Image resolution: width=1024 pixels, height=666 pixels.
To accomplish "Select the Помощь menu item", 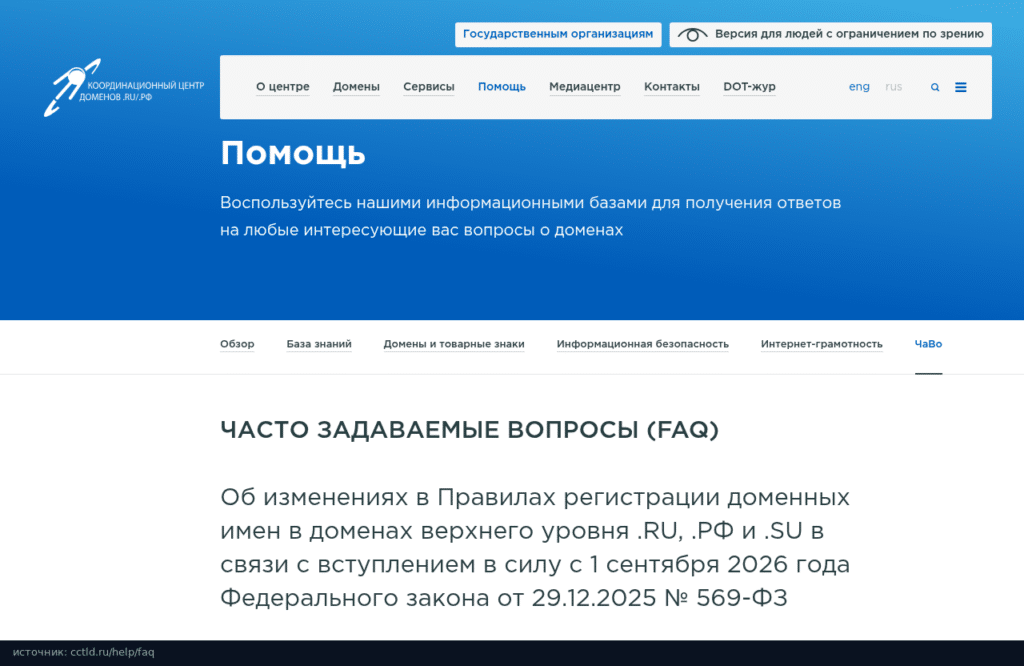I will click(502, 87).
